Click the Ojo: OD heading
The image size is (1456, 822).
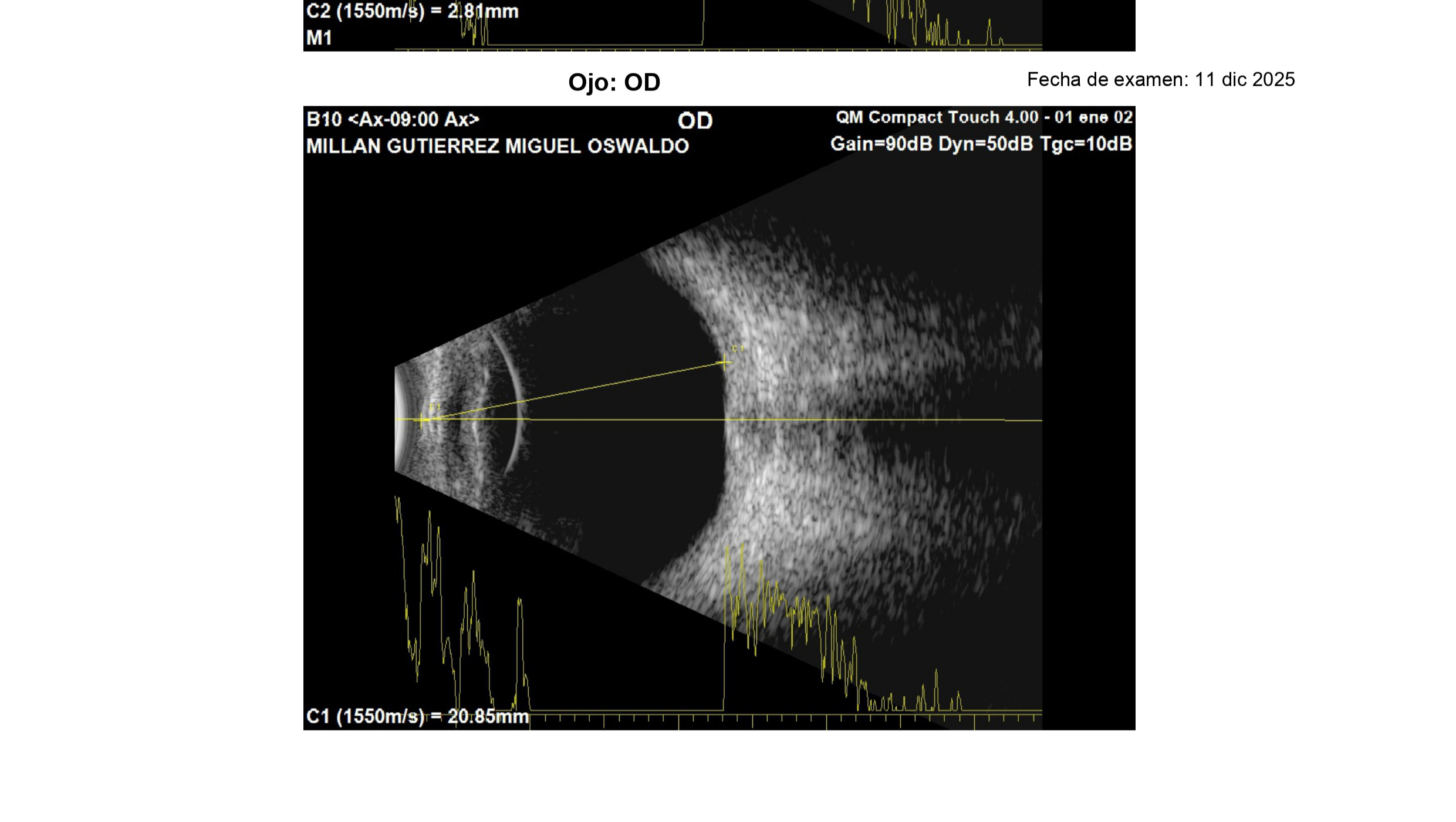point(614,82)
